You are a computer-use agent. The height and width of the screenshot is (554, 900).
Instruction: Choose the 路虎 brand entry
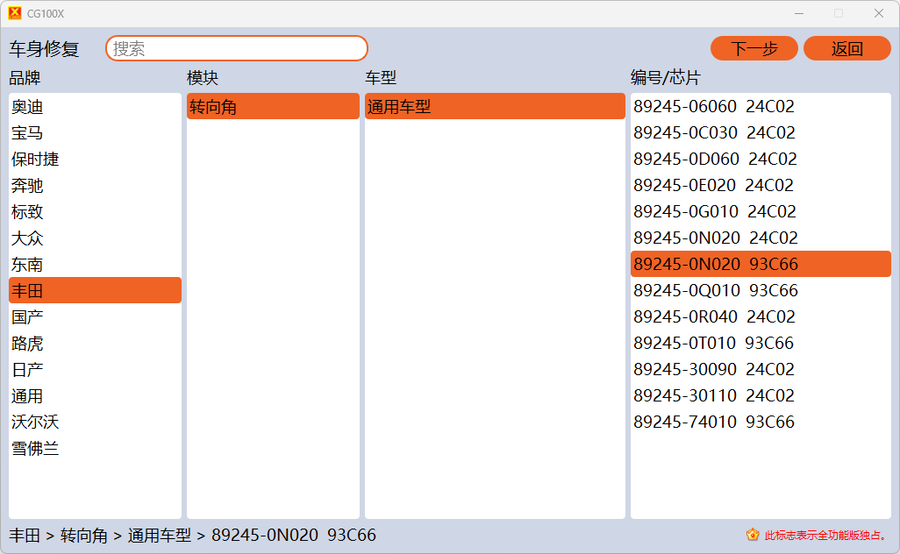coord(28,343)
